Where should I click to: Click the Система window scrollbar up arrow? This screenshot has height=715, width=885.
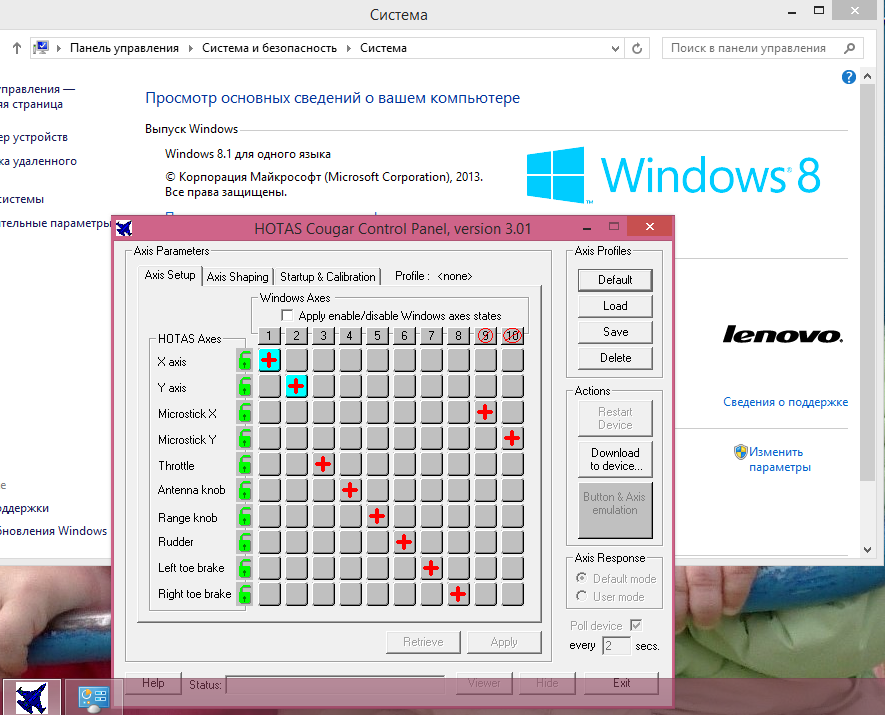[868, 77]
